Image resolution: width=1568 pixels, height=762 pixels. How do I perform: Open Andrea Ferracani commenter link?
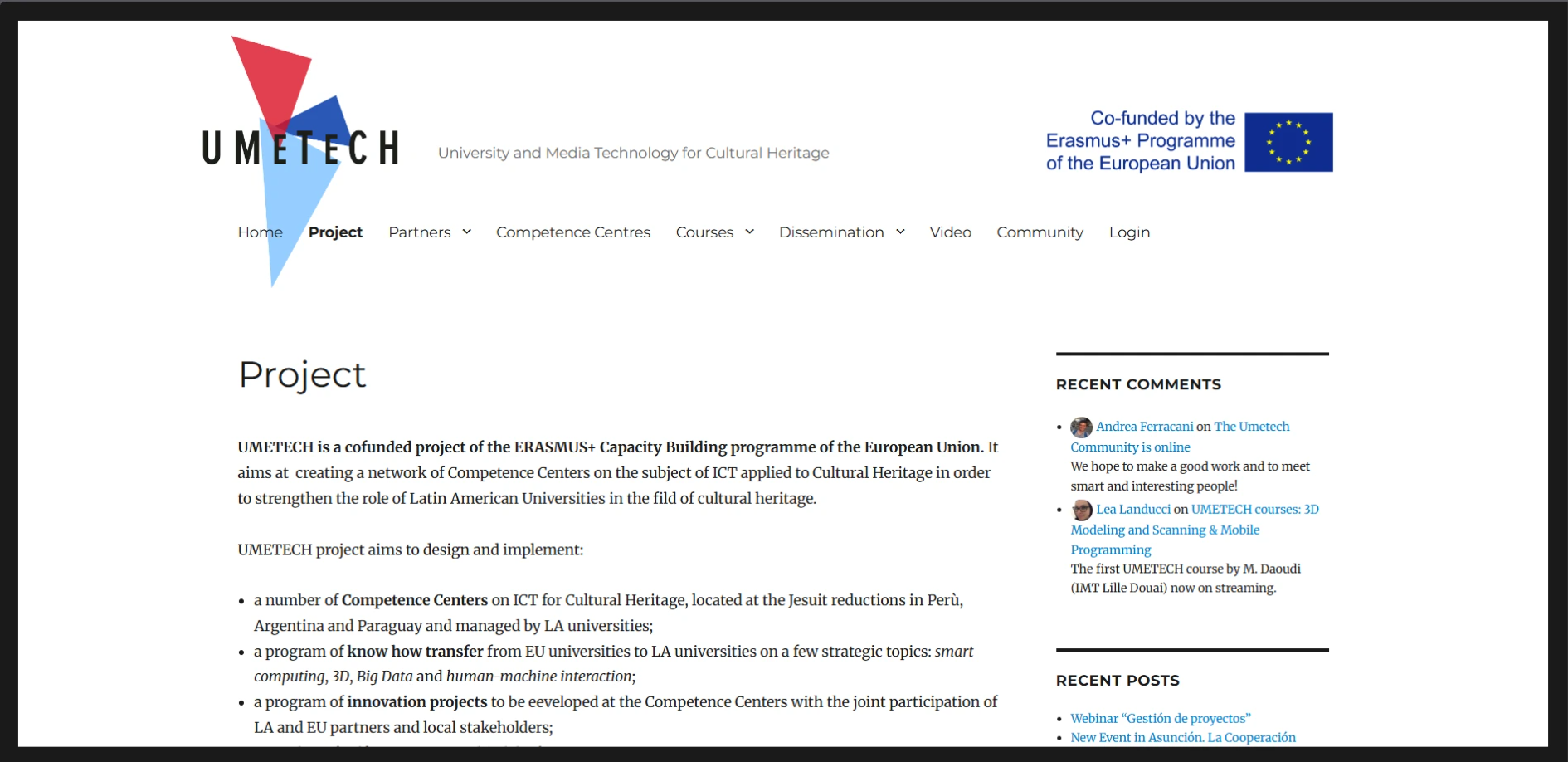1144,427
